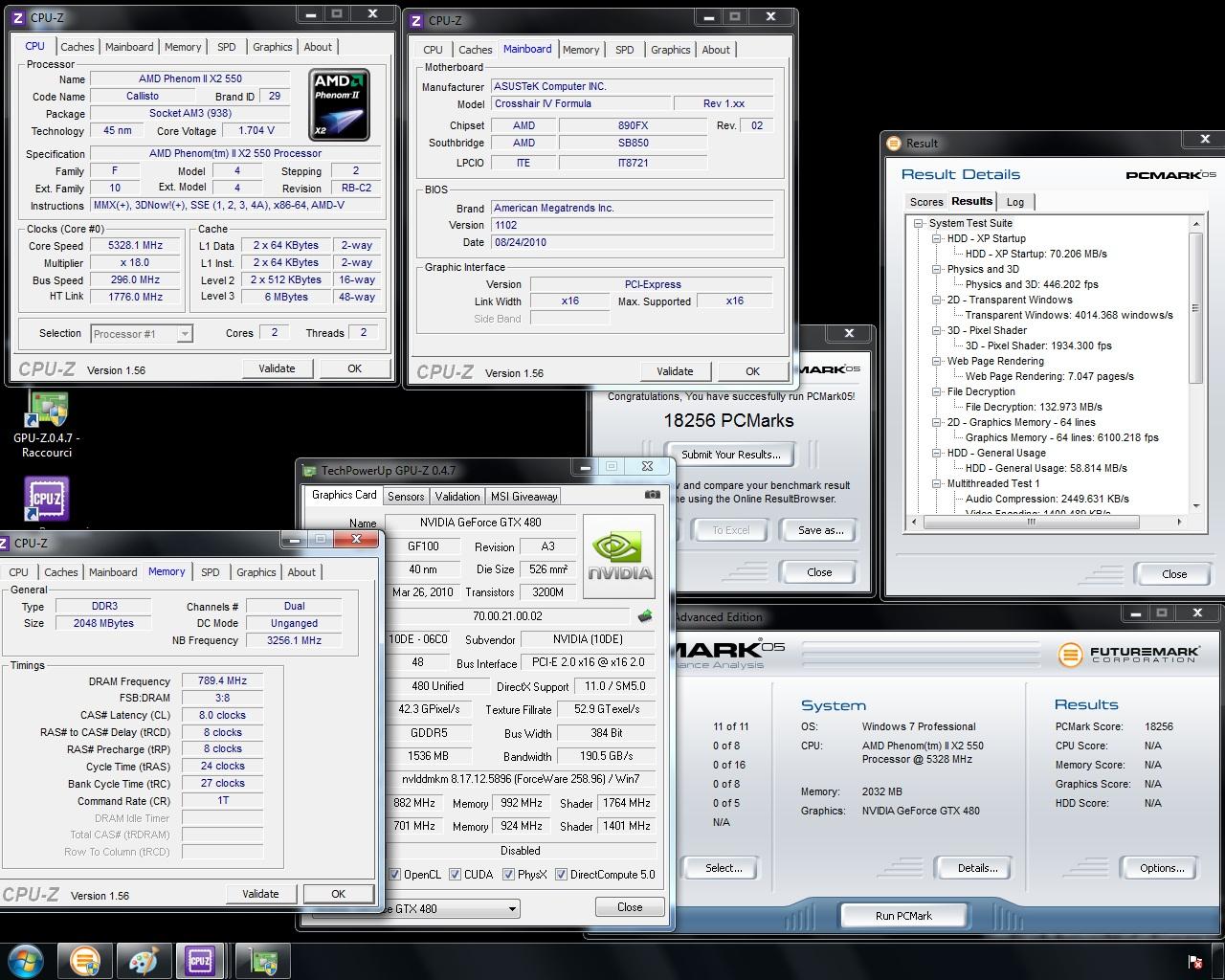Image resolution: width=1225 pixels, height=980 pixels.
Task: Open Windows Start menu orb
Action: (x=25, y=961)
